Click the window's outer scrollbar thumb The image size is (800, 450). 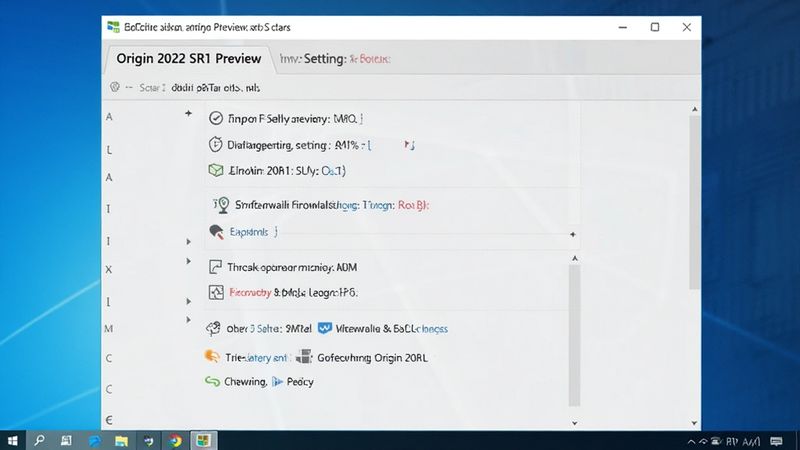point(694,203)
